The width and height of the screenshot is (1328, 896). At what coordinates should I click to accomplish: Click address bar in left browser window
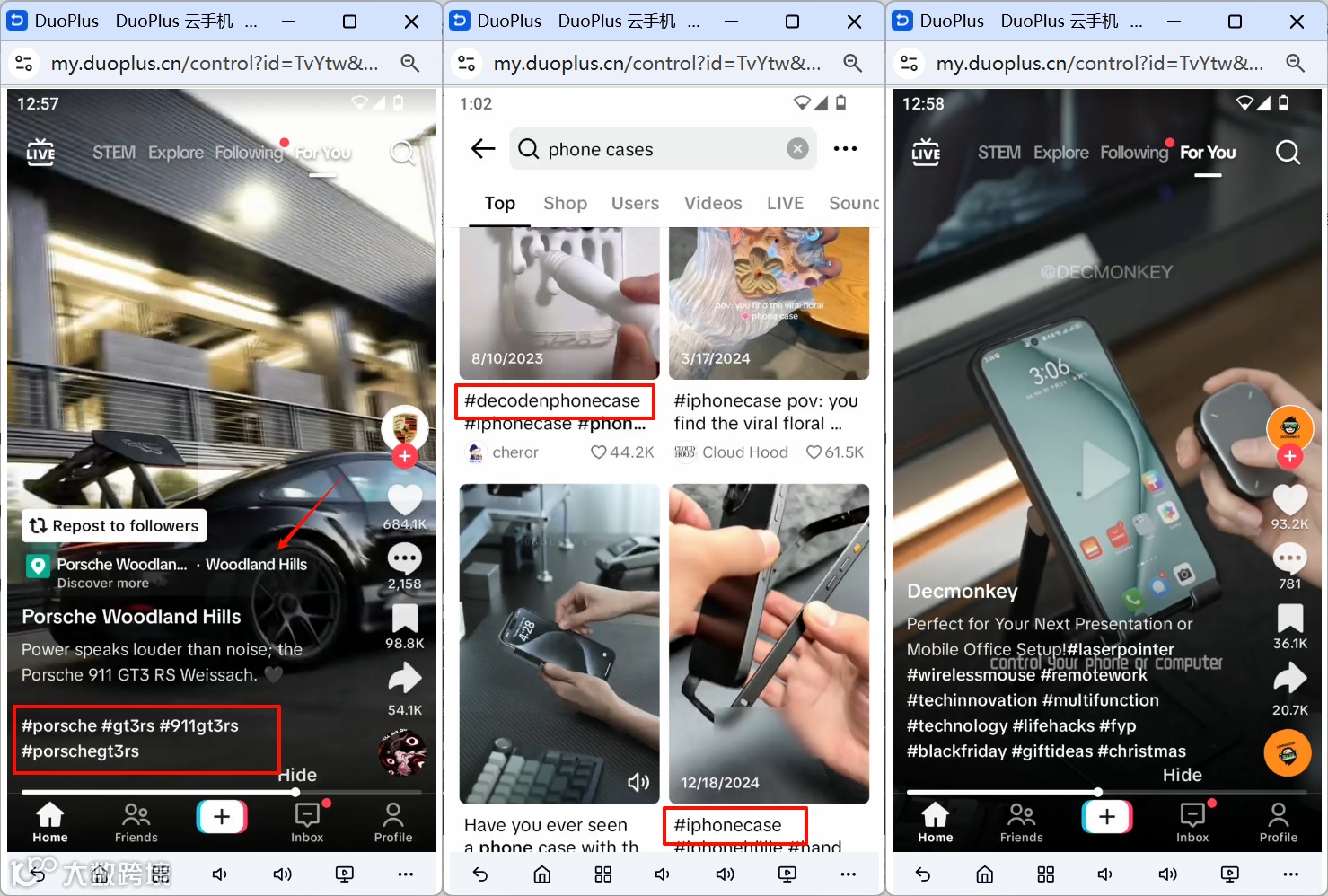(214, 63)
